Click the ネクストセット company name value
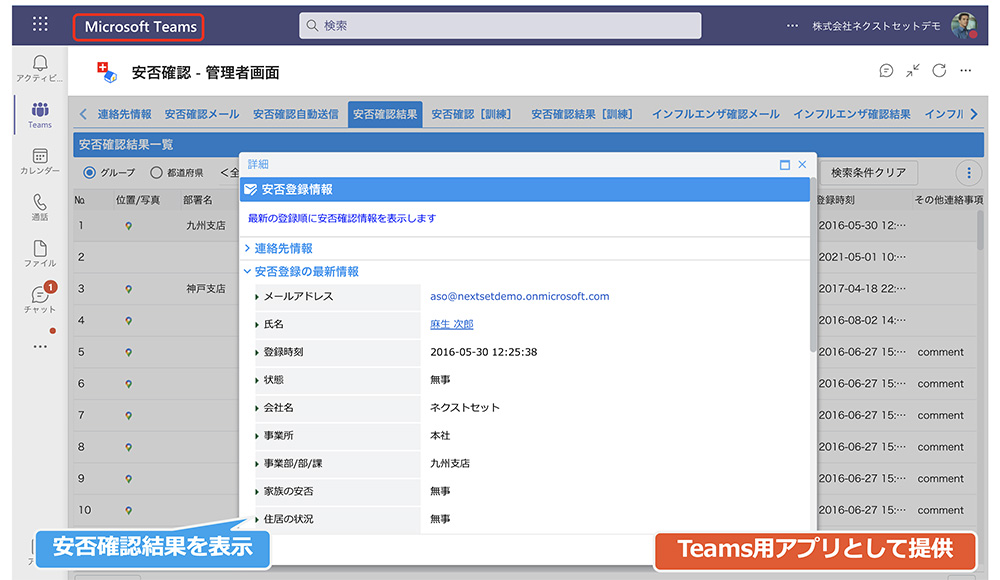 pyautogui.click(x=465, y=408)
